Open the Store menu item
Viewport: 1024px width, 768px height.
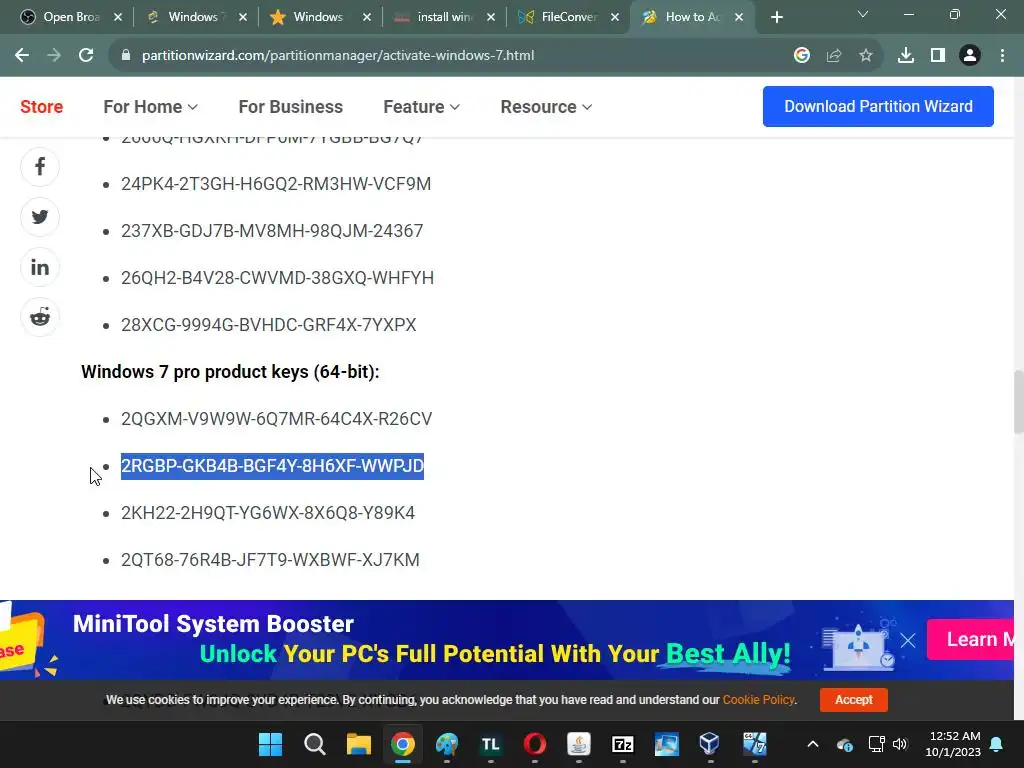tap(42, 107)
